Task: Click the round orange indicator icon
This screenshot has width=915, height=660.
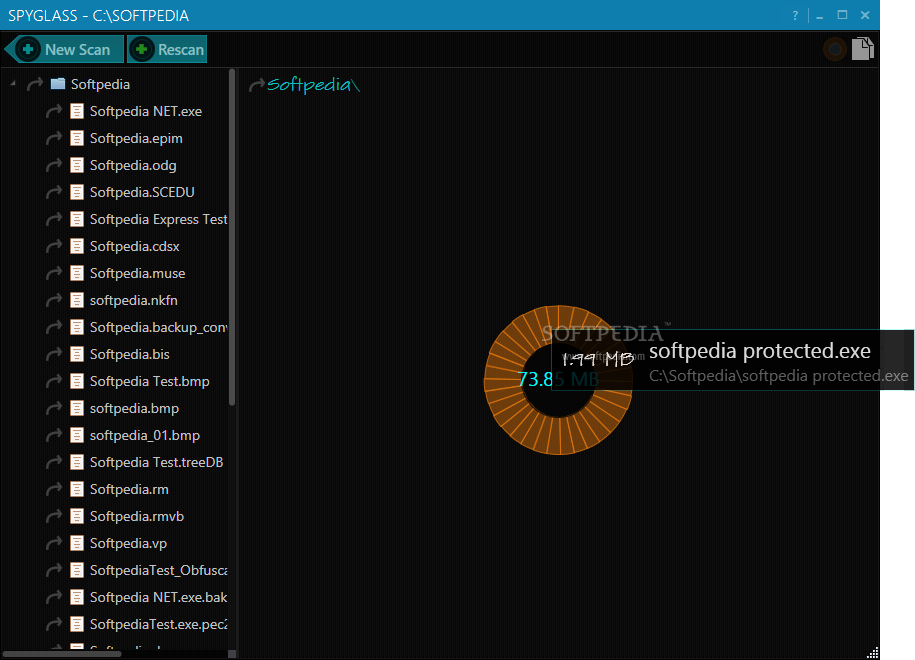Action: coord(835,50)
